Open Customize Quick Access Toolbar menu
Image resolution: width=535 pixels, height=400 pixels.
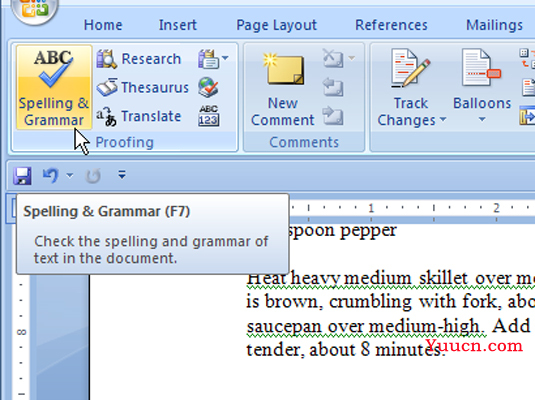click(122, 175)
